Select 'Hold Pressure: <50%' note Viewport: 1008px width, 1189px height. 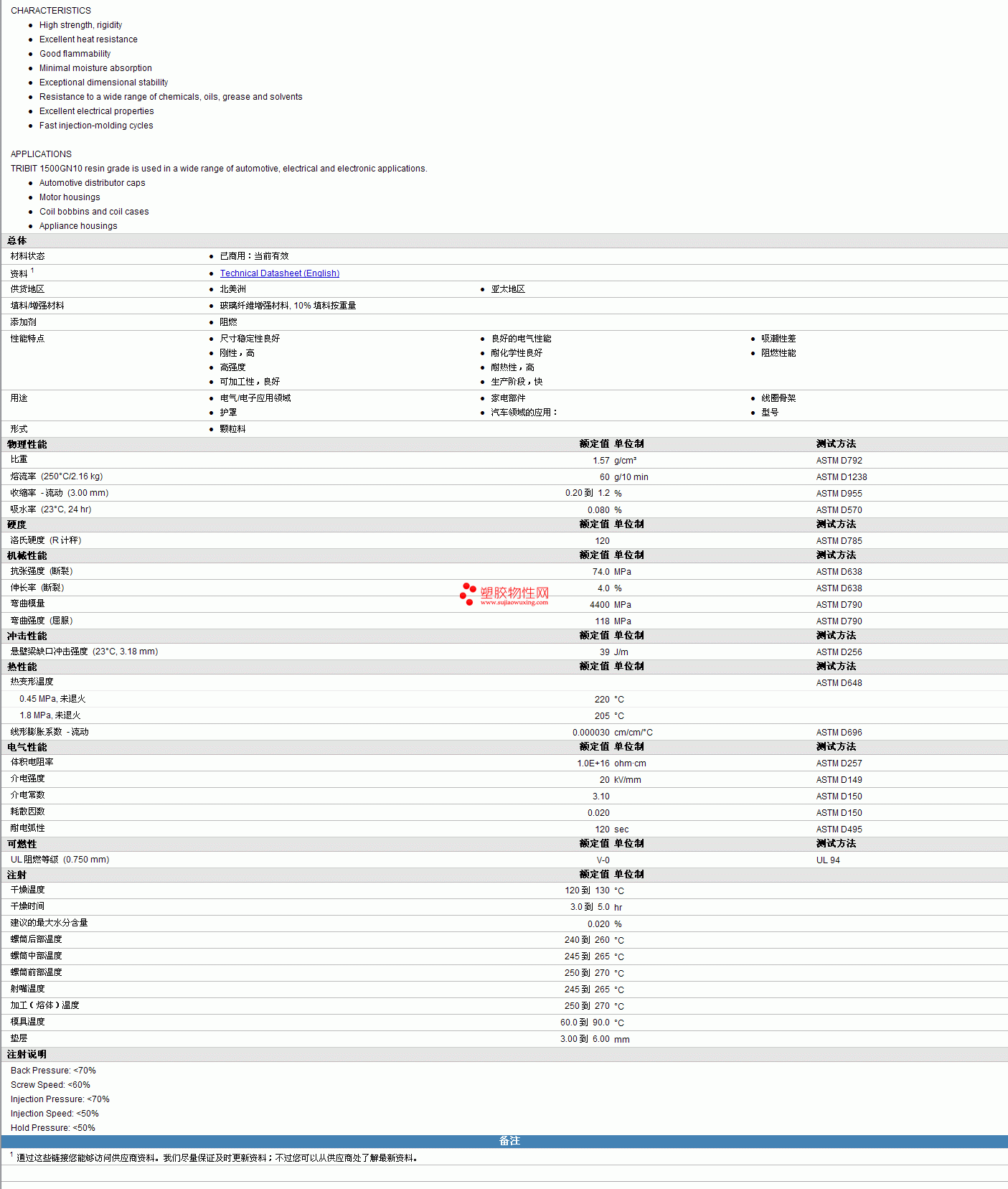(x=53, y=1128)
